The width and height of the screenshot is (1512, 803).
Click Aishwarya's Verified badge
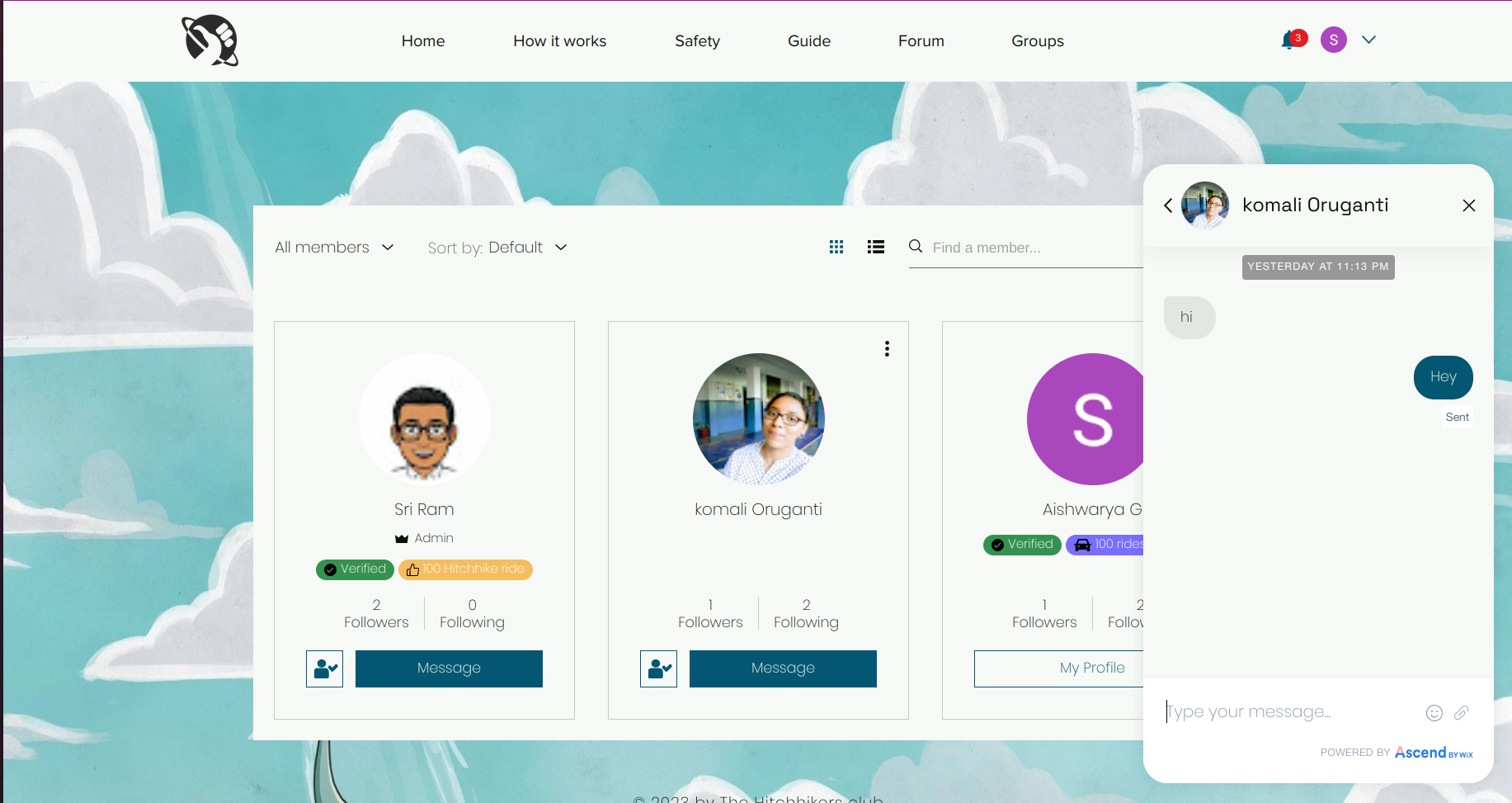pyautogui.click(x=1022, y=545)
